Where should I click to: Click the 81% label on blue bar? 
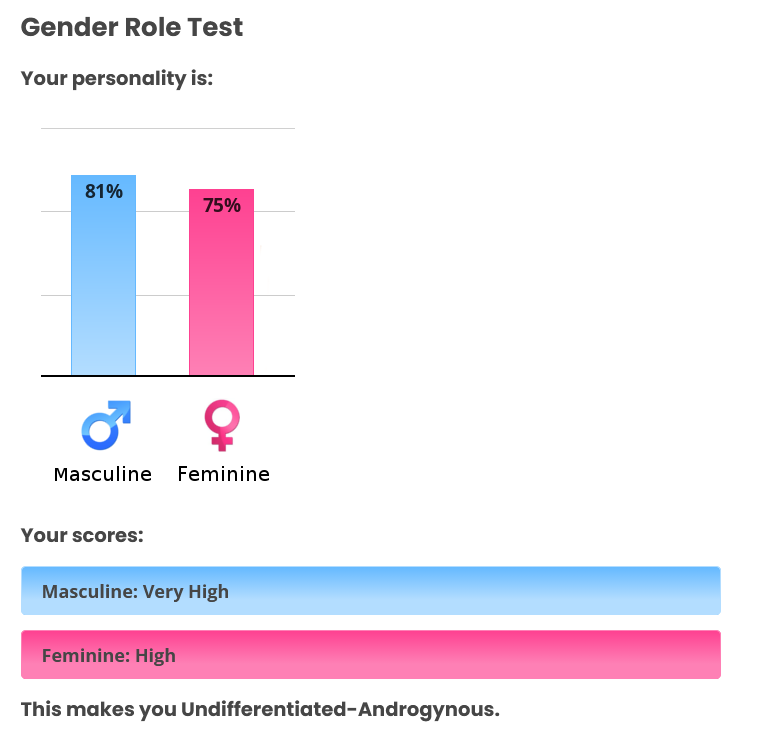click(104, 192)
